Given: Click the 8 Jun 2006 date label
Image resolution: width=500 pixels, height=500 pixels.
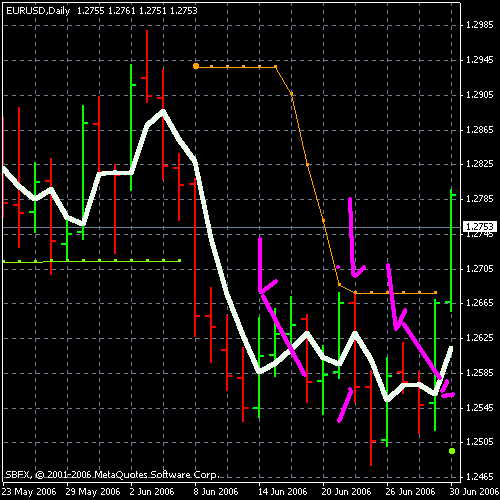Looking at the screenshot, I should click(216, 491).
